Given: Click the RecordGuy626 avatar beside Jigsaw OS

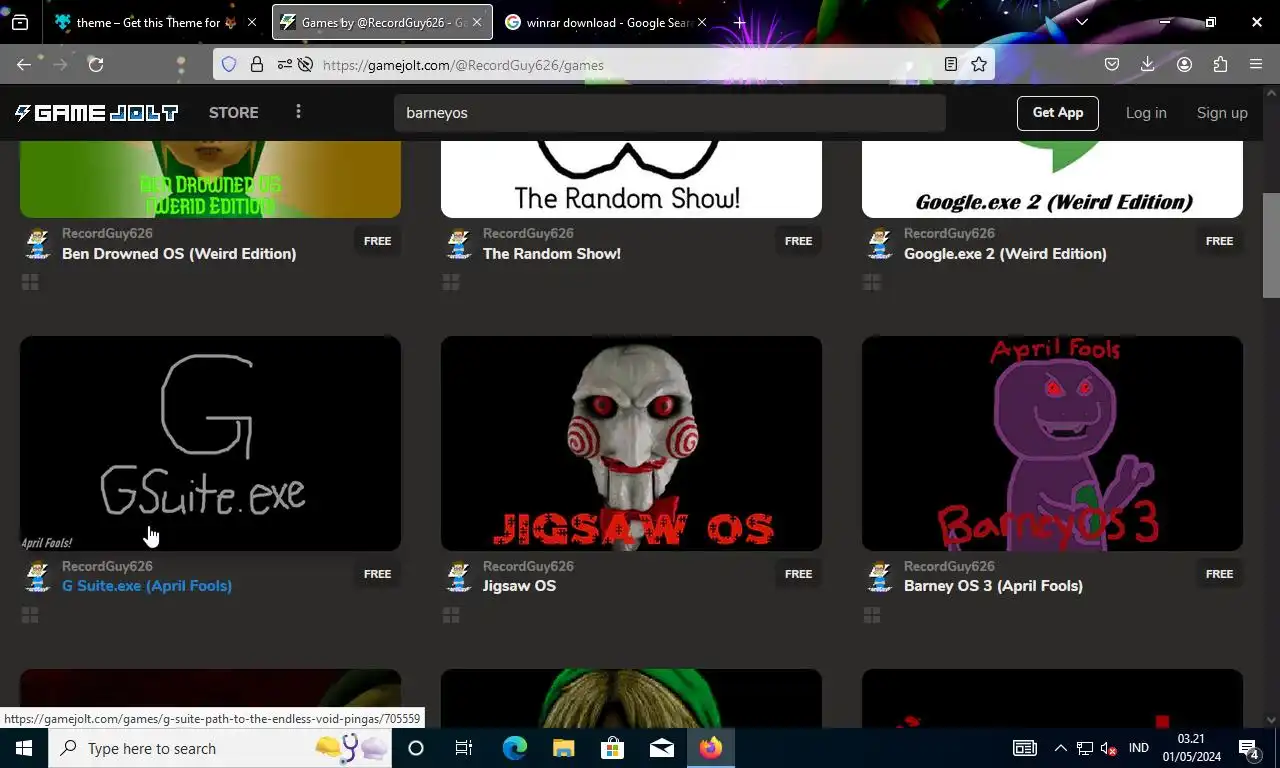Looking at the screenshot, I should click(x=459, y=577).
